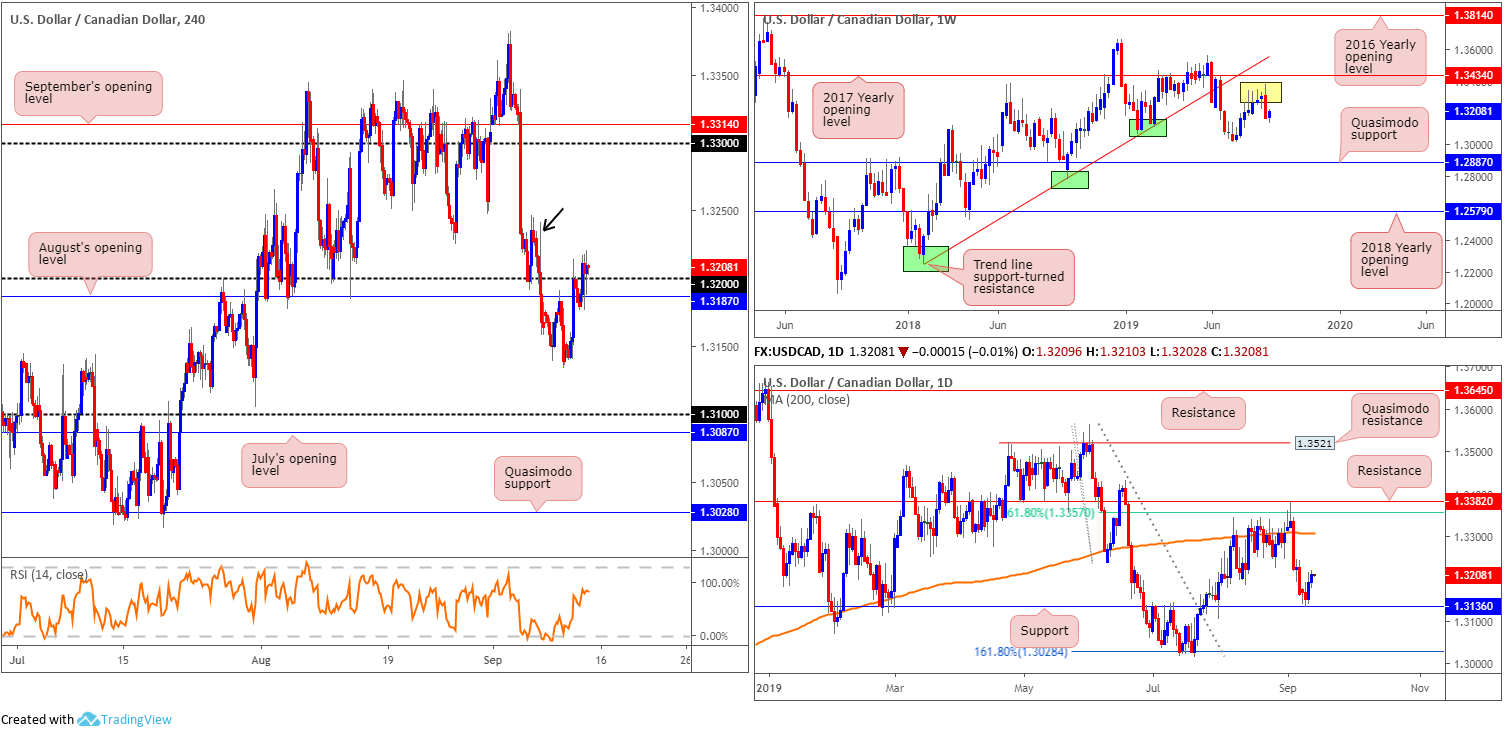
Task: Click the red 1.33140 price label
Action: click(x=720, y=125)
